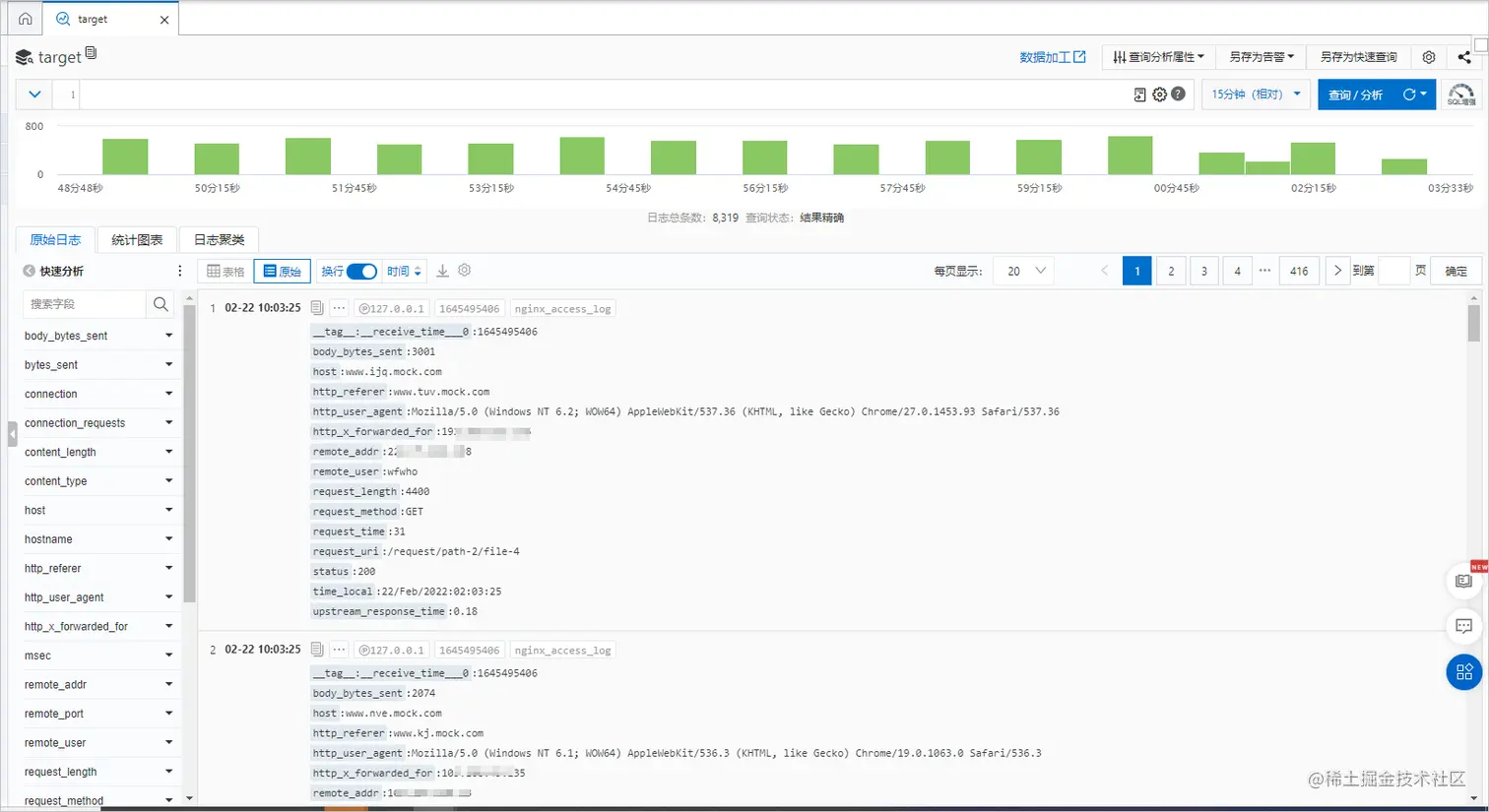Expand http_user_agent field analysis
The width and height of the screenshot is (1489, 812).
tap(168, 597)
